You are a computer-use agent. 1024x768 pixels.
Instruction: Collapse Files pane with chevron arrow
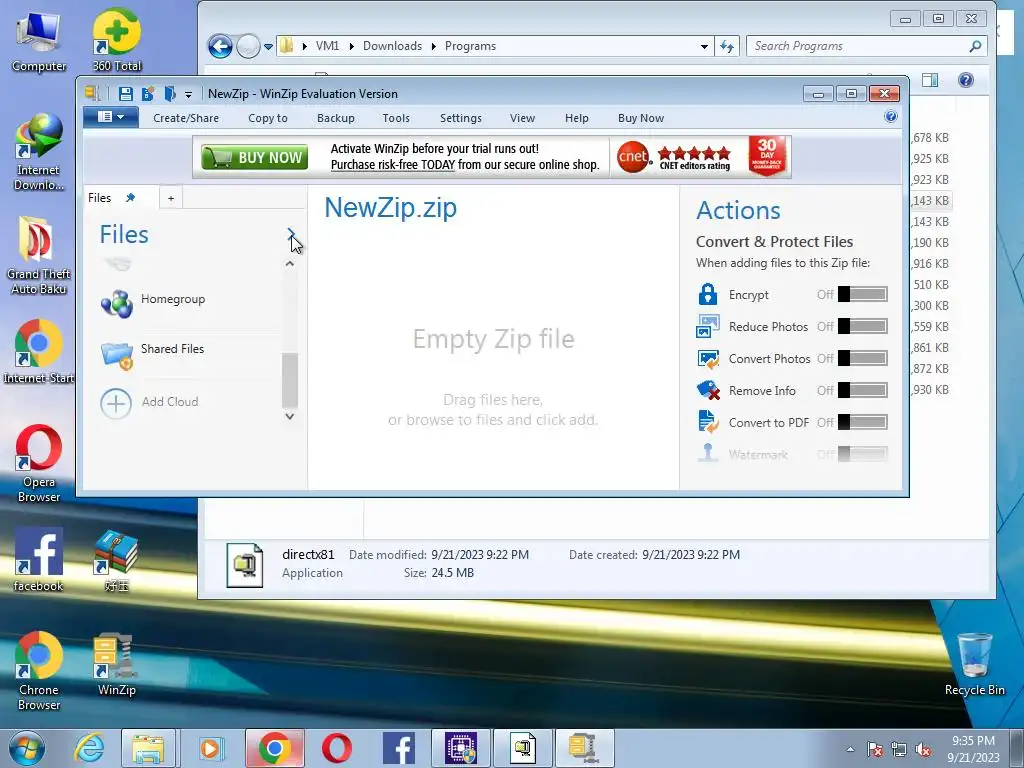(291, 233)
